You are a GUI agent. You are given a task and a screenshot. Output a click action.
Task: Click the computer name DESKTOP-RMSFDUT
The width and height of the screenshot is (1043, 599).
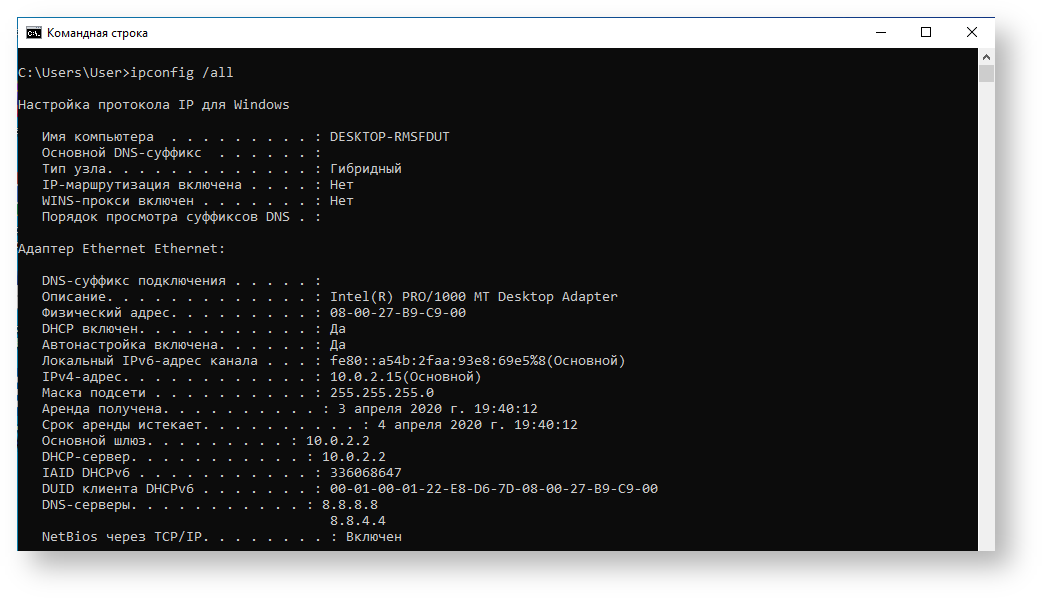[x=389, y=137]
